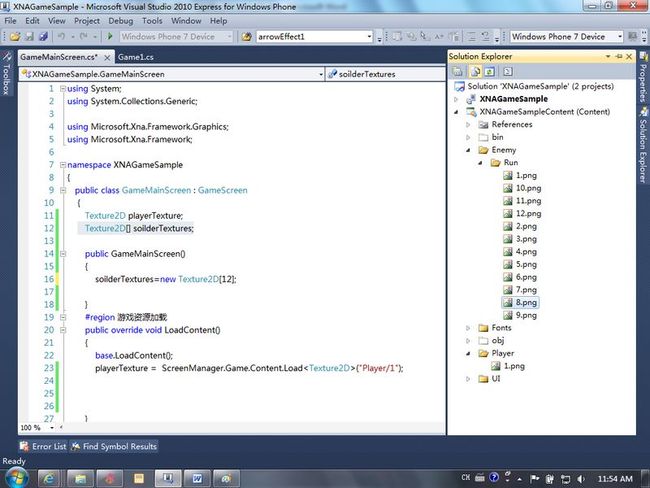This screenshot has width=650, height=488.
Task: Collapse the LoadContent method outline
Action: pyautogui.click(x=63, y=330)
